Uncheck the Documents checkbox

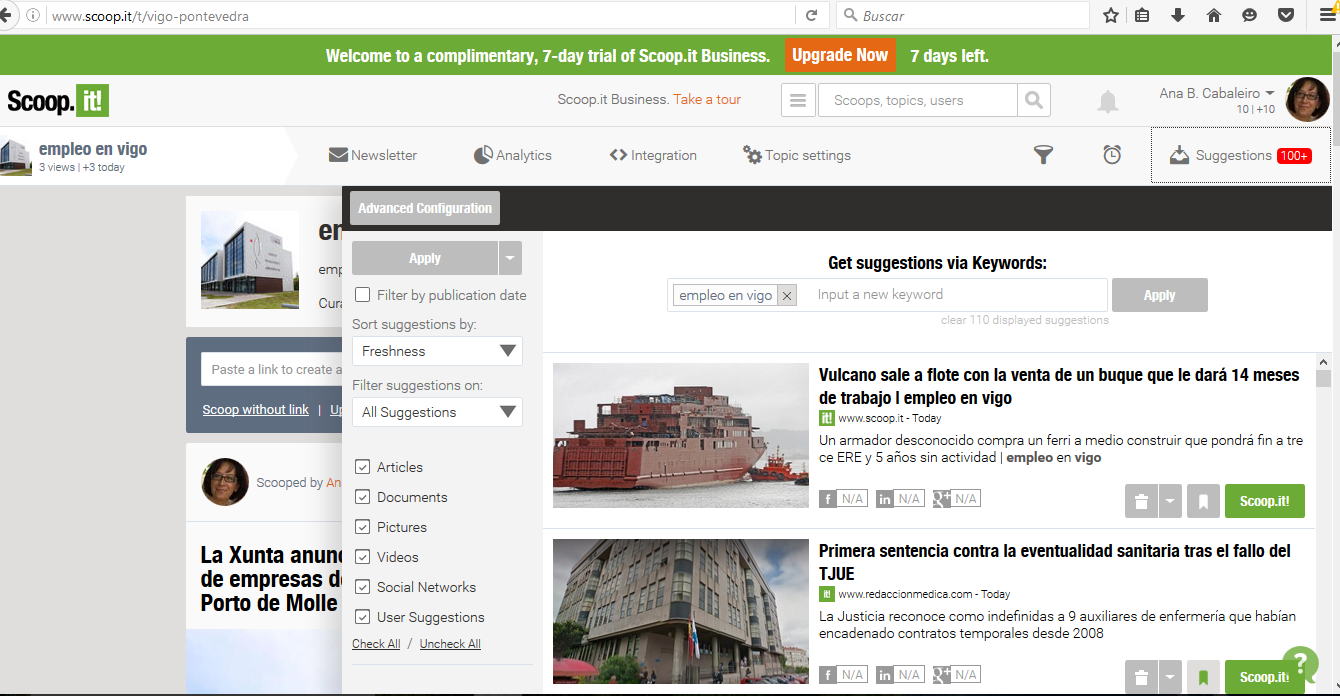click(x=363, y=497)
